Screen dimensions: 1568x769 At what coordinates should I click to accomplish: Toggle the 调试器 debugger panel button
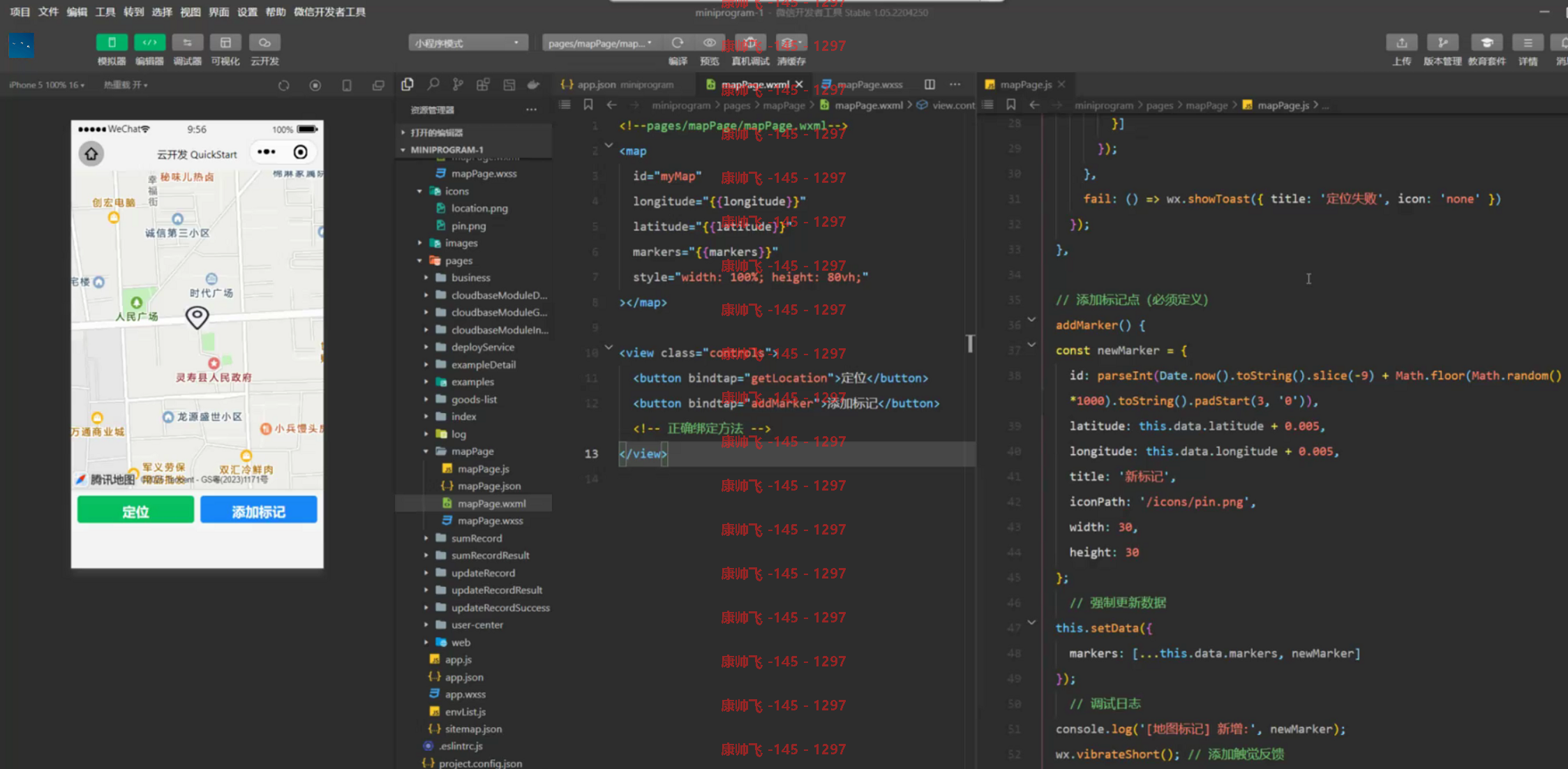coord(187,43)
